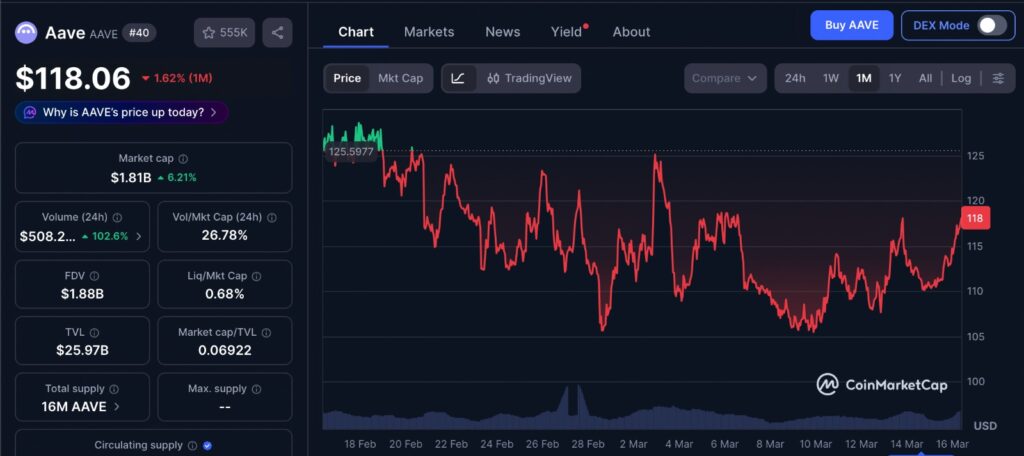This screenshot has width=1024, height=456.
Task: Switch to the Markets tab
Action: (x=429, y=31)
